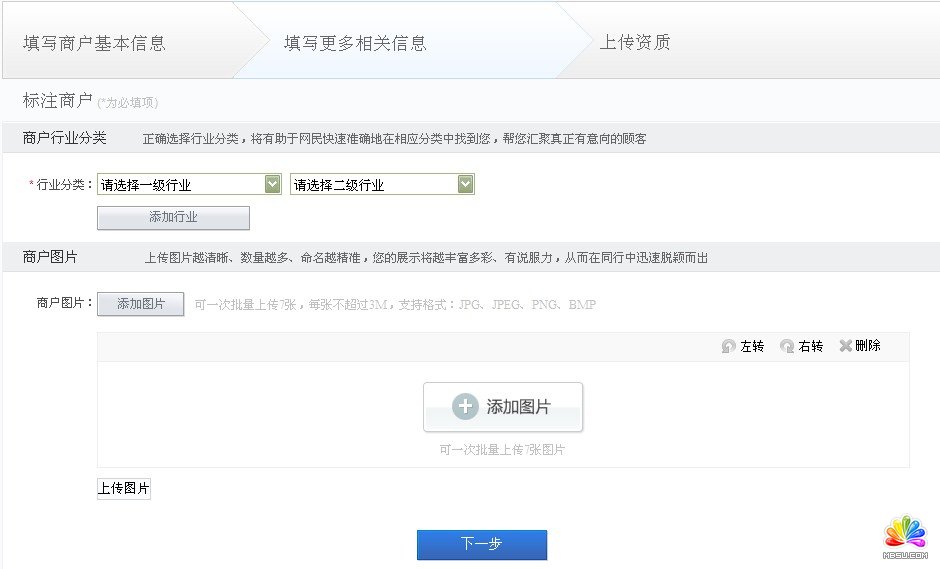Click the 添加行业 button
Viewport: 940px width, 569px height.
173,218
